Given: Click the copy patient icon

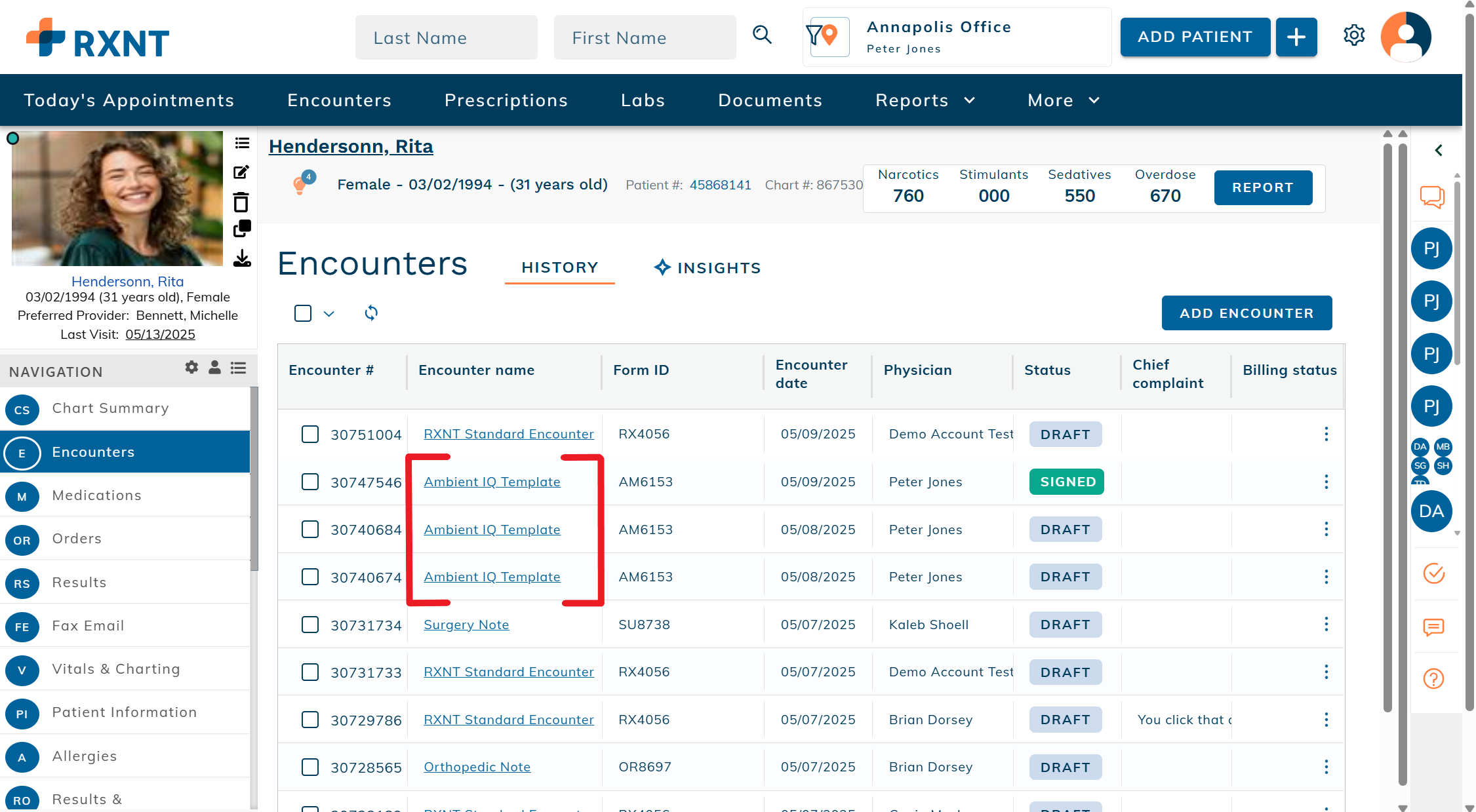Looking at the screenshot, I should 242,229.
